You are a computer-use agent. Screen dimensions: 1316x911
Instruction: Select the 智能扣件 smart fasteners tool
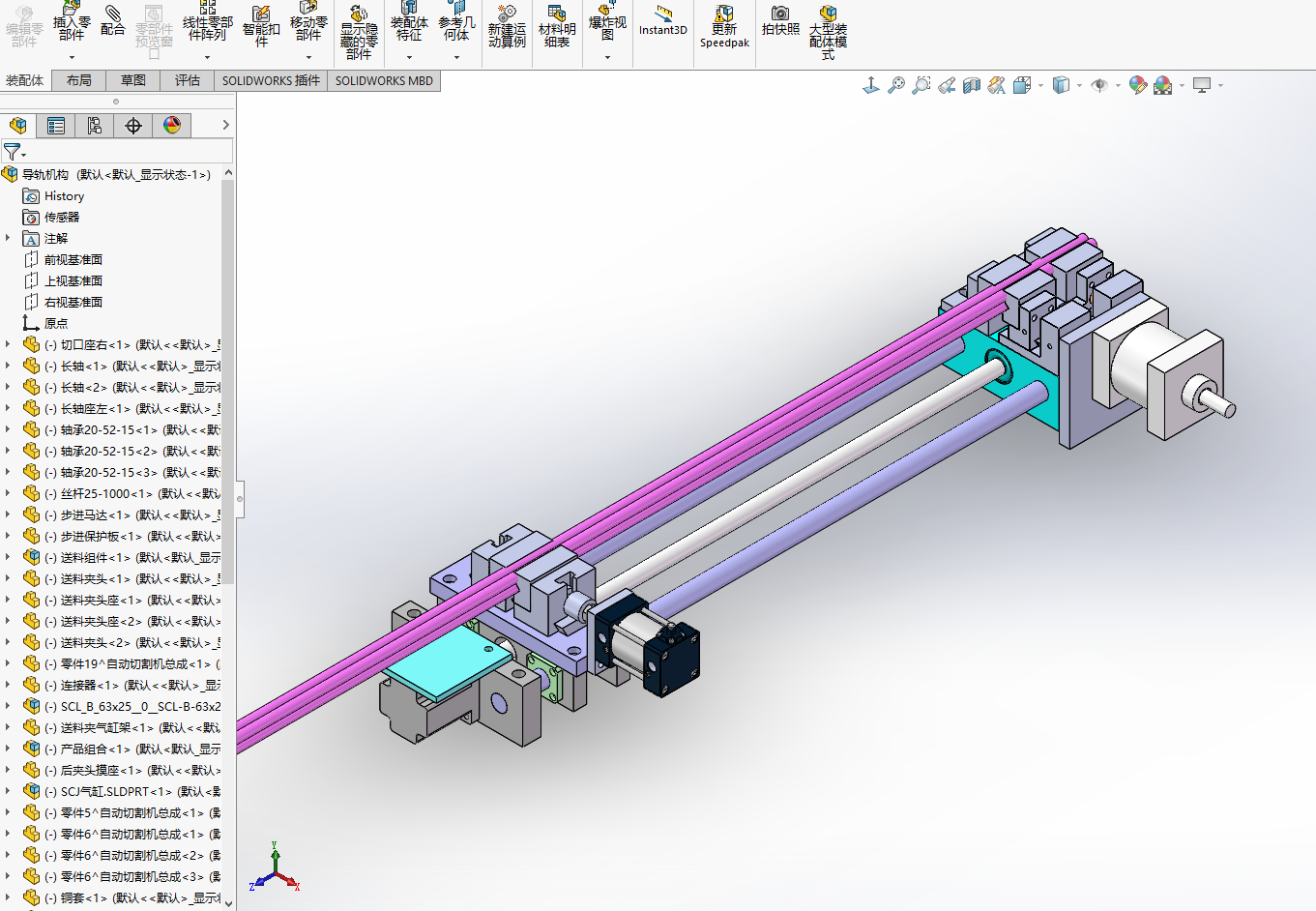pyautogui.click(x=261, y=26)
